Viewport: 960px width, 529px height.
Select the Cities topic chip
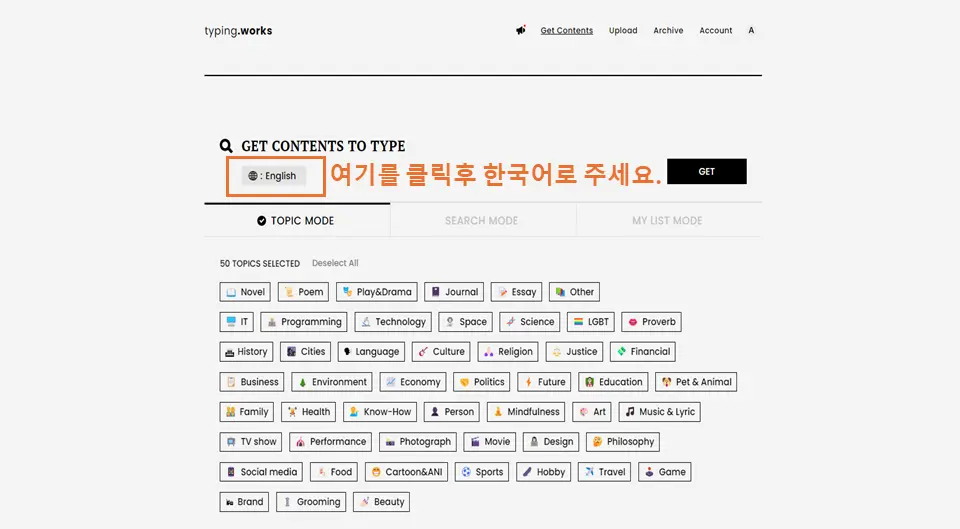tap(306, 352)
